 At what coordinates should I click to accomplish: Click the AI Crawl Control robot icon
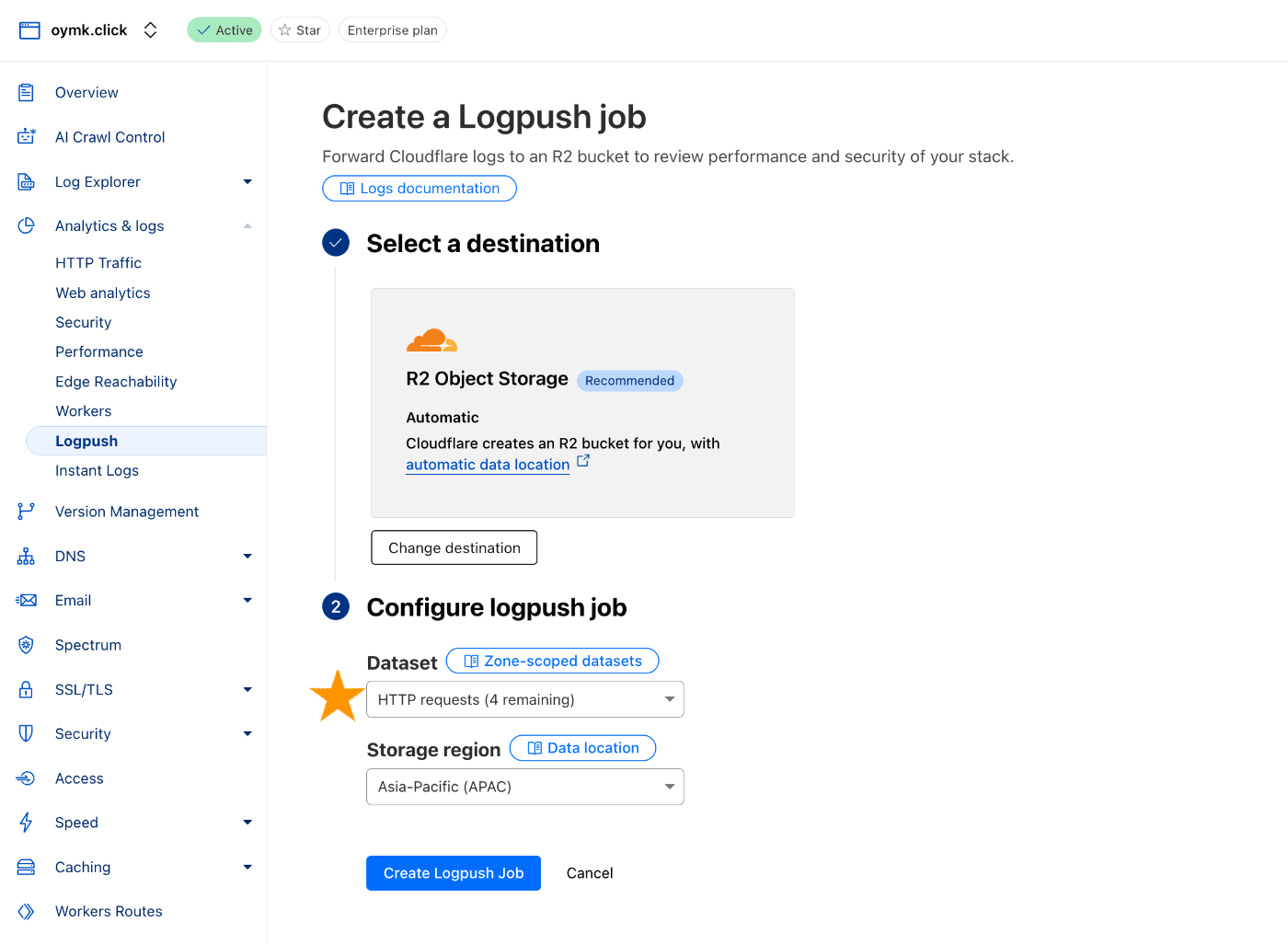click(26, 137)
